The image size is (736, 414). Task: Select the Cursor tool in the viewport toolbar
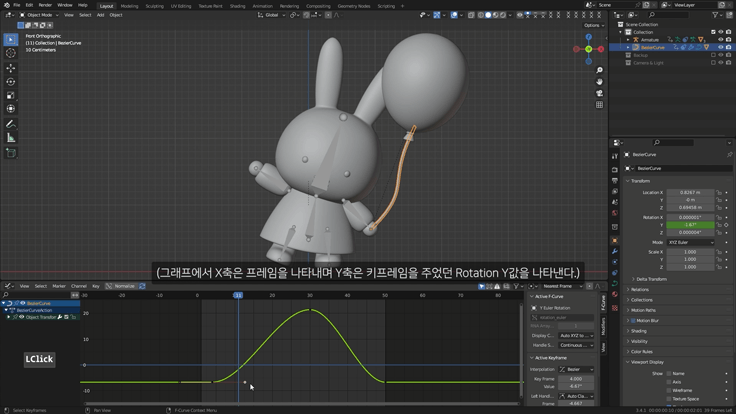[x=10, y=53]
